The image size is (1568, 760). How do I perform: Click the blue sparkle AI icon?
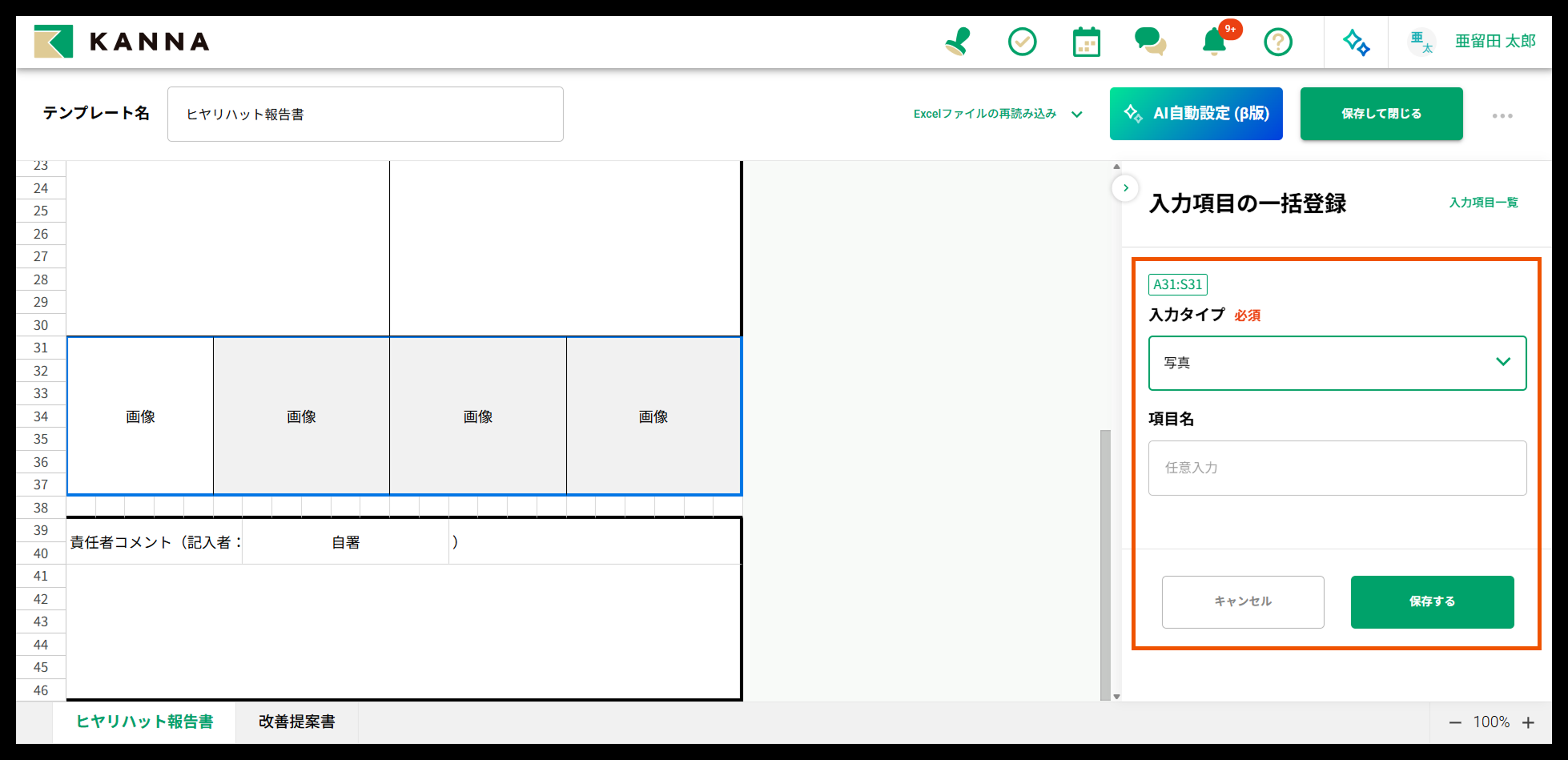pos(1356,42)
